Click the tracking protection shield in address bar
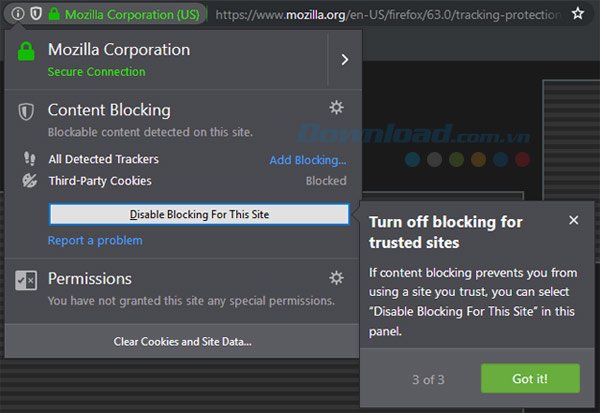 click(x=35, y=14)
